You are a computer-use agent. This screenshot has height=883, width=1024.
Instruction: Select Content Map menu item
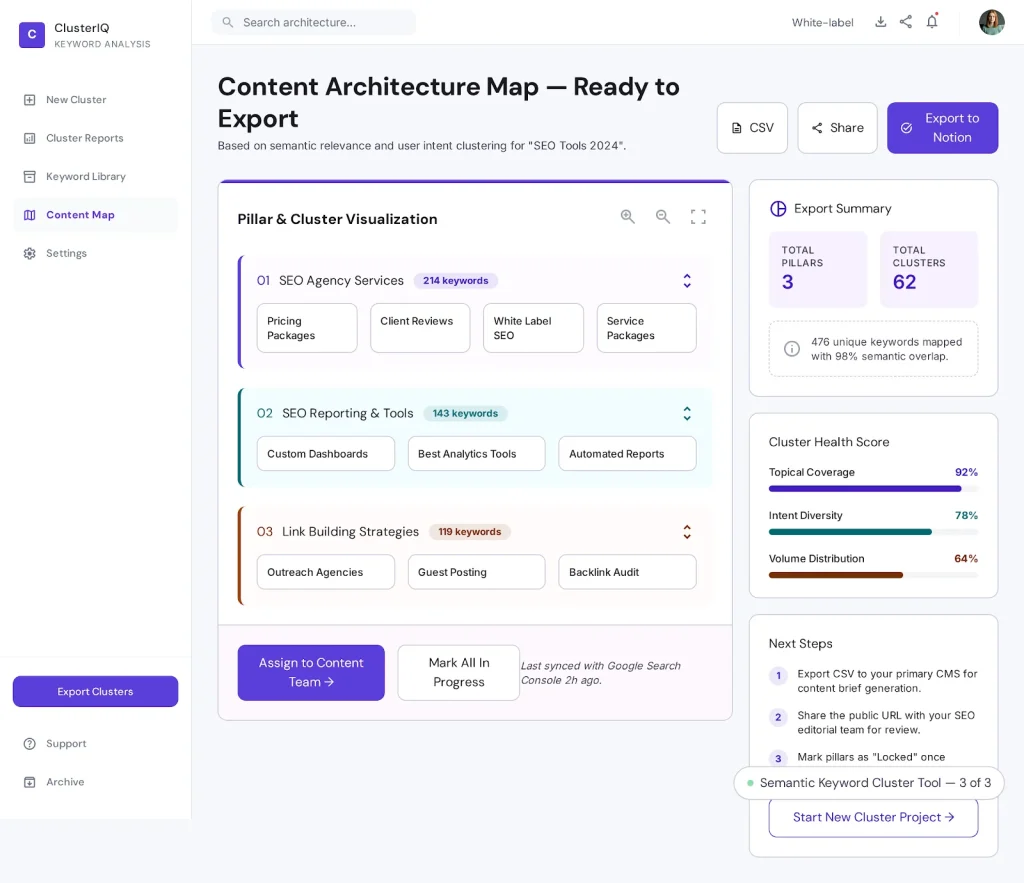tap(95, 215)
